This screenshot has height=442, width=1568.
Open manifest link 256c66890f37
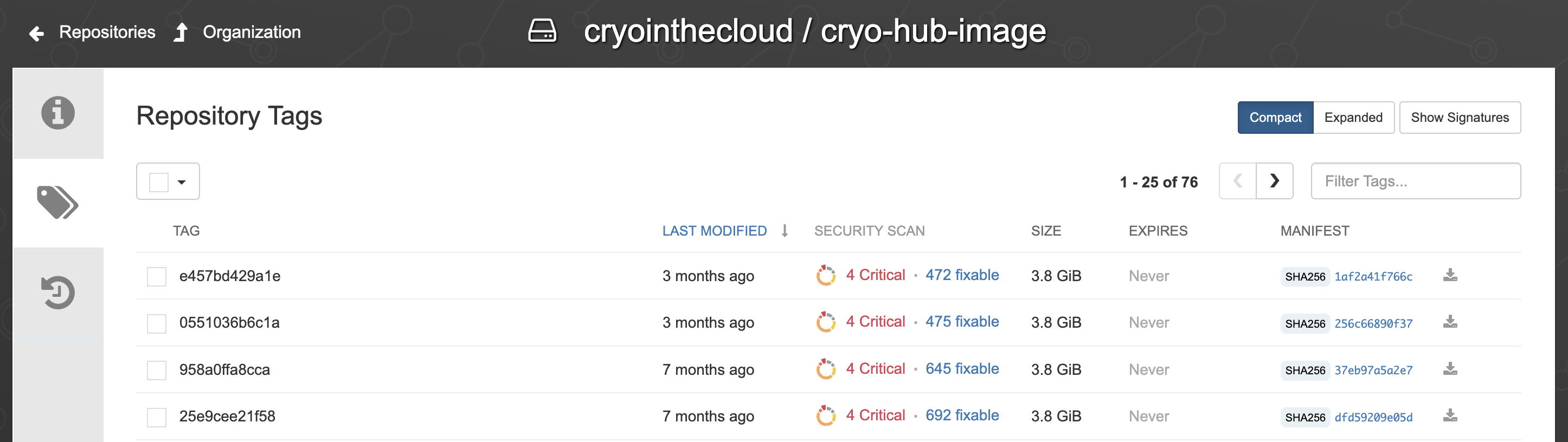1373,323
